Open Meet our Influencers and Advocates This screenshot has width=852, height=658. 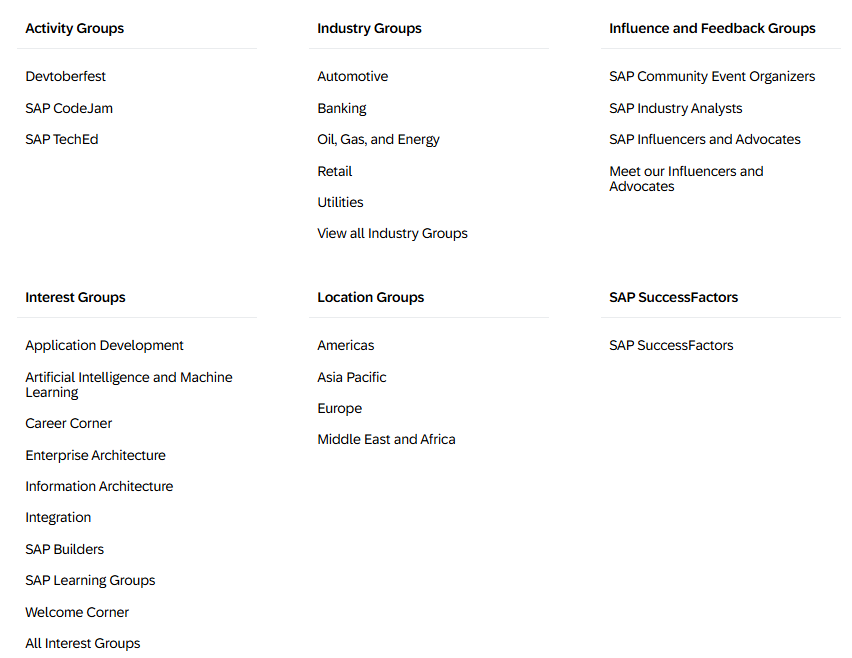coord(686,179)
